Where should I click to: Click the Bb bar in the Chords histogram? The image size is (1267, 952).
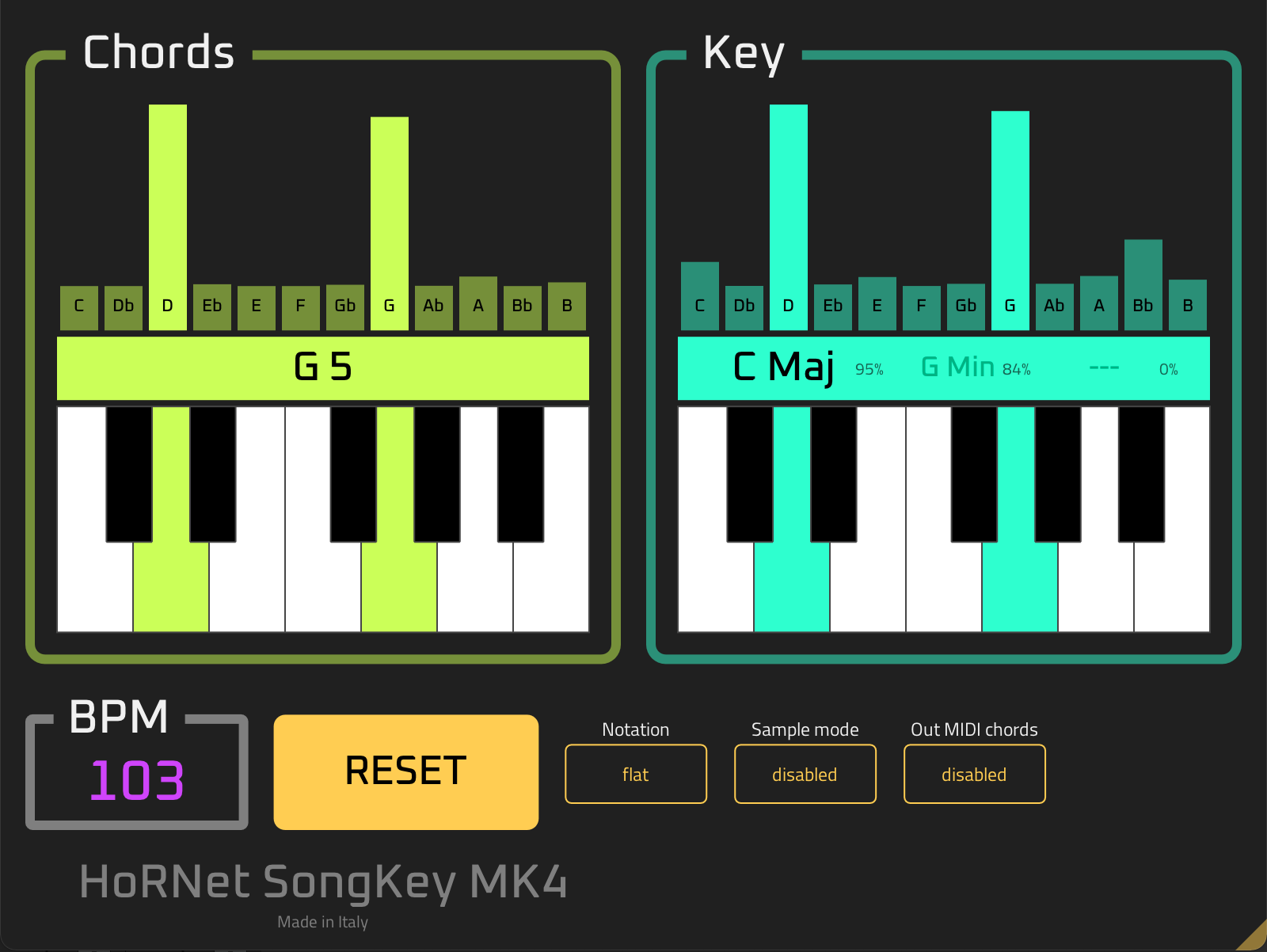click(x=523, y=308)
